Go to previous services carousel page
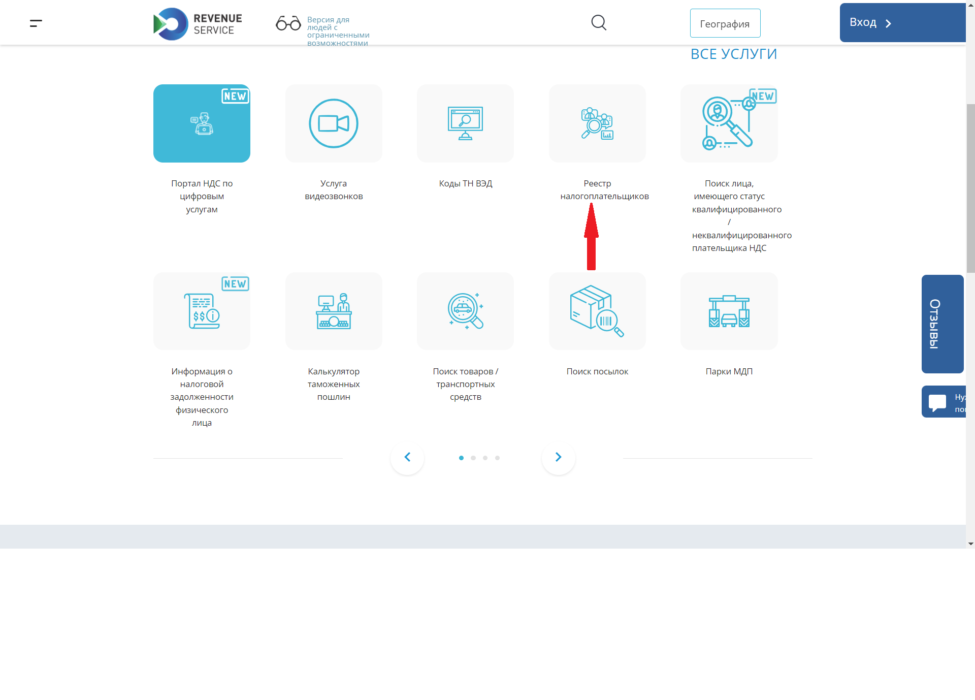This screenshot has width=975, height=700. click(407, 457)
